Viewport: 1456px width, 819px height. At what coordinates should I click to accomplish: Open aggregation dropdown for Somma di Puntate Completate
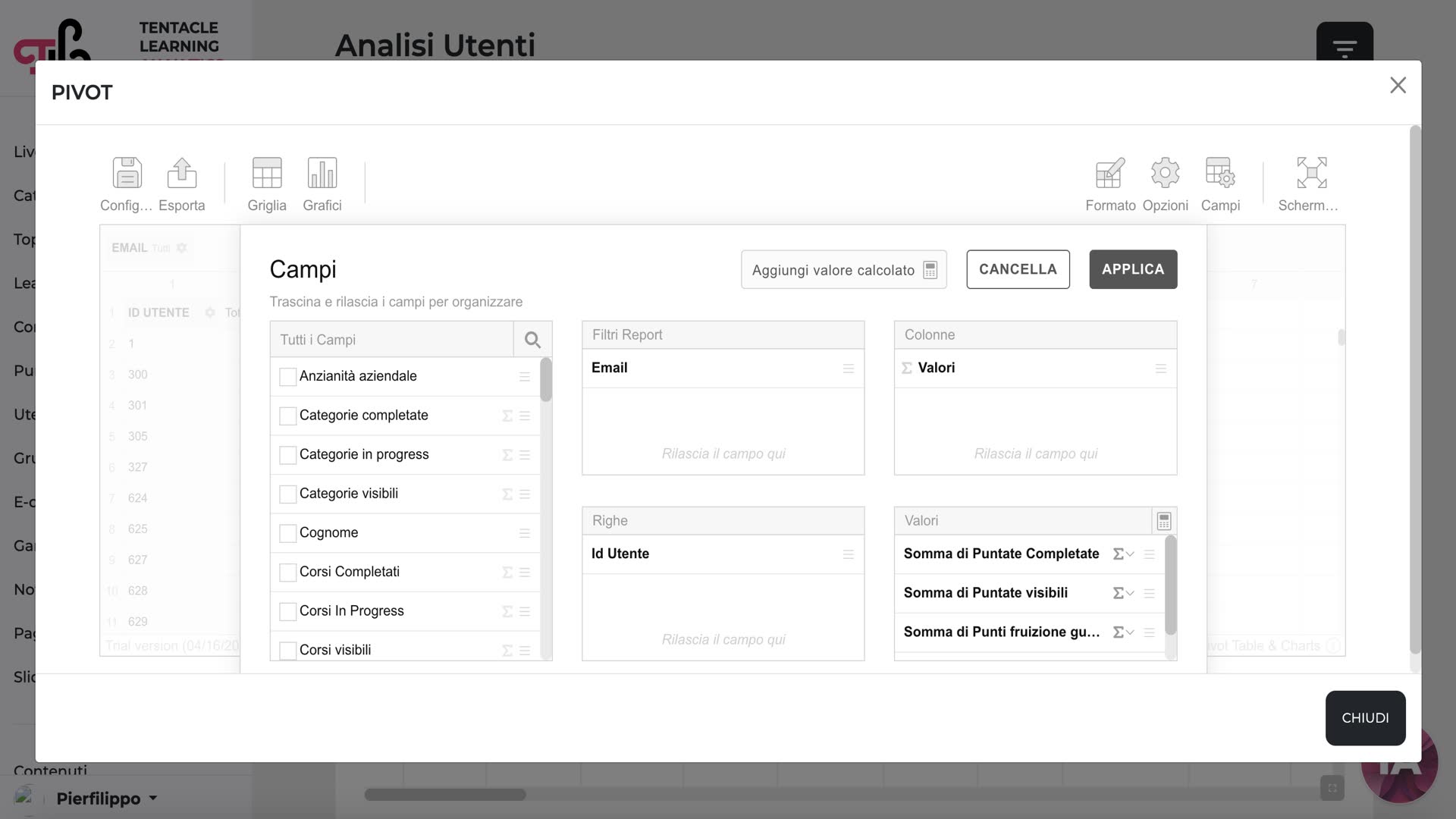point(1123,554)
